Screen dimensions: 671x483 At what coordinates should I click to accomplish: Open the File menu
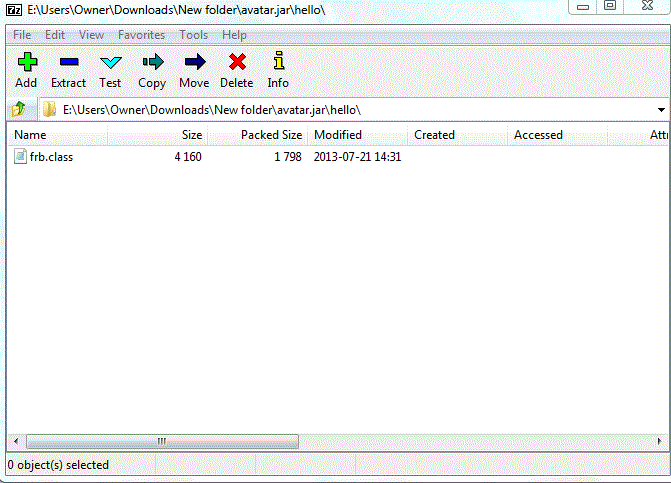(22, 35)
